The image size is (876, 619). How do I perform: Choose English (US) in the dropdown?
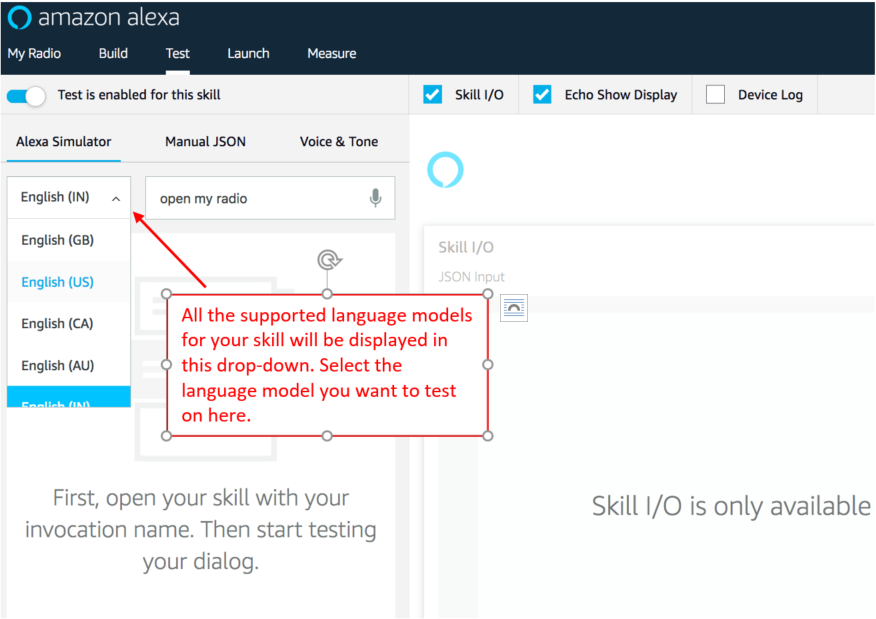pos(58,282)
